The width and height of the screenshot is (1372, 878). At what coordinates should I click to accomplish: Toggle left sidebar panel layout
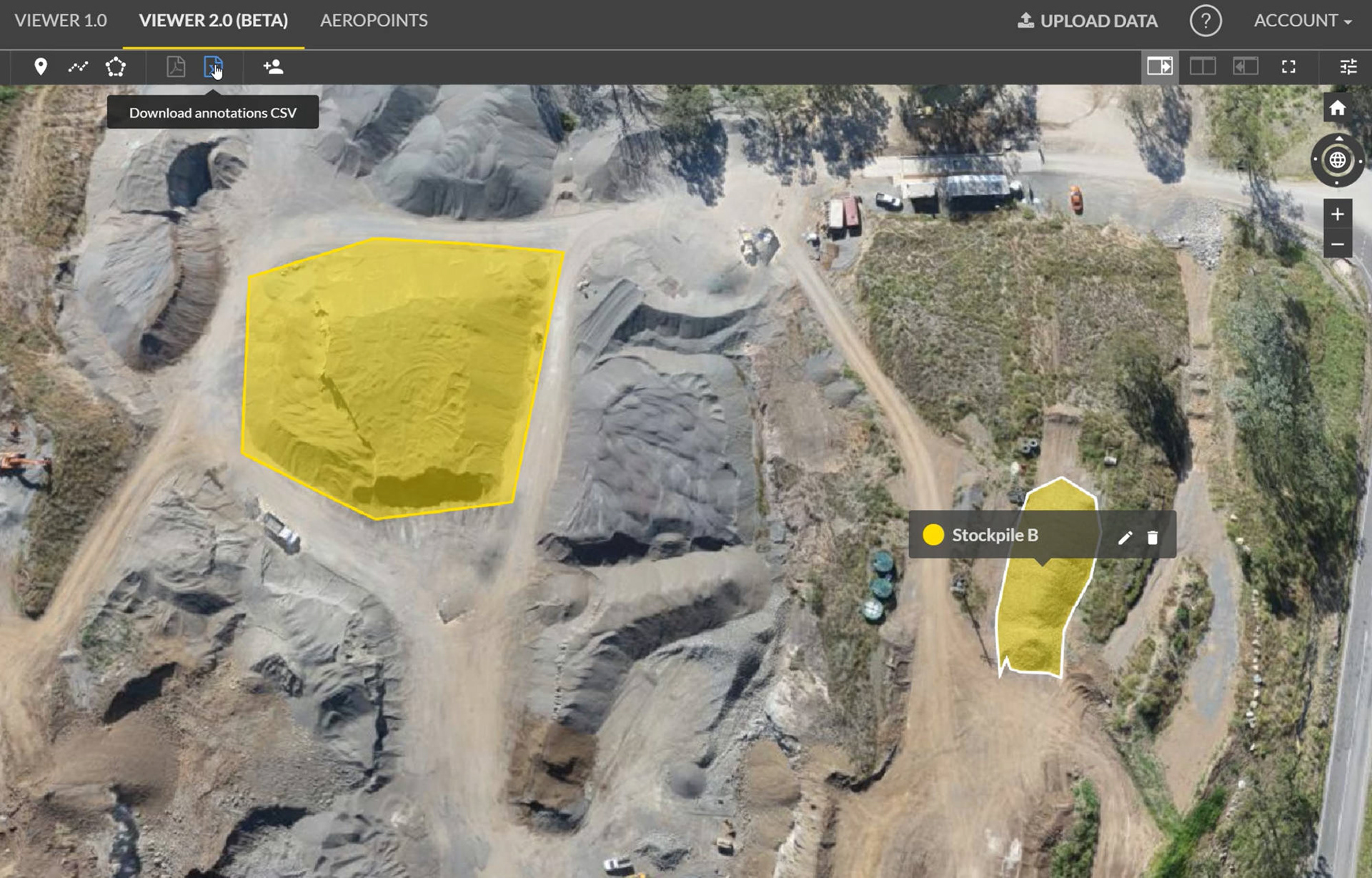click(x=1246, y=67)
